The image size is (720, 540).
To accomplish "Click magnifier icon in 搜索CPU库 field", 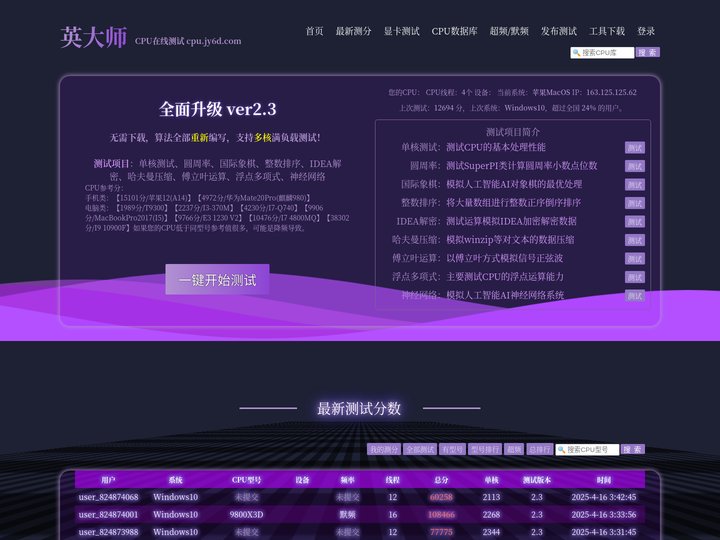I will (576, 53).
